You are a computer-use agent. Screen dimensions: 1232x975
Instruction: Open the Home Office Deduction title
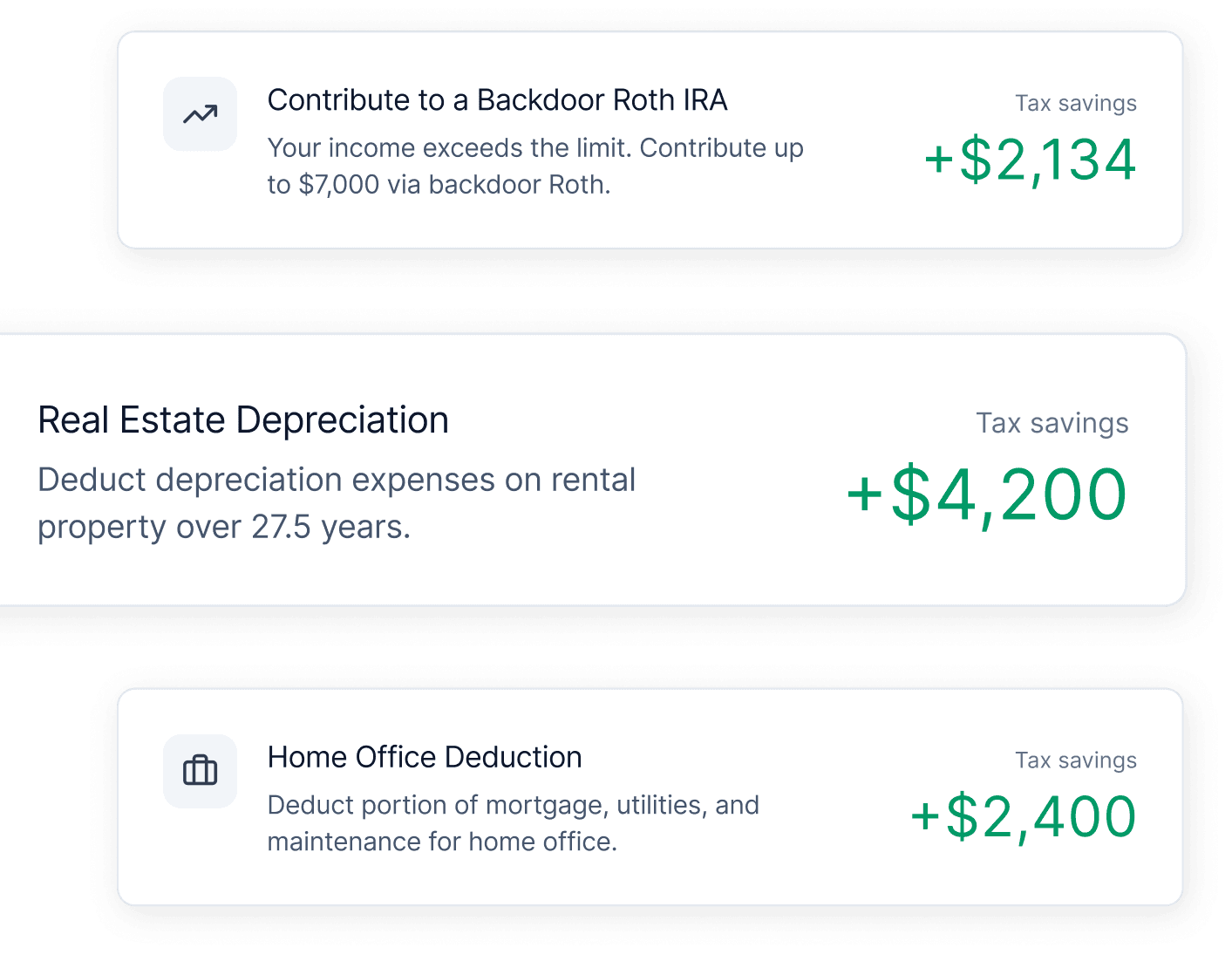(425, 757)
